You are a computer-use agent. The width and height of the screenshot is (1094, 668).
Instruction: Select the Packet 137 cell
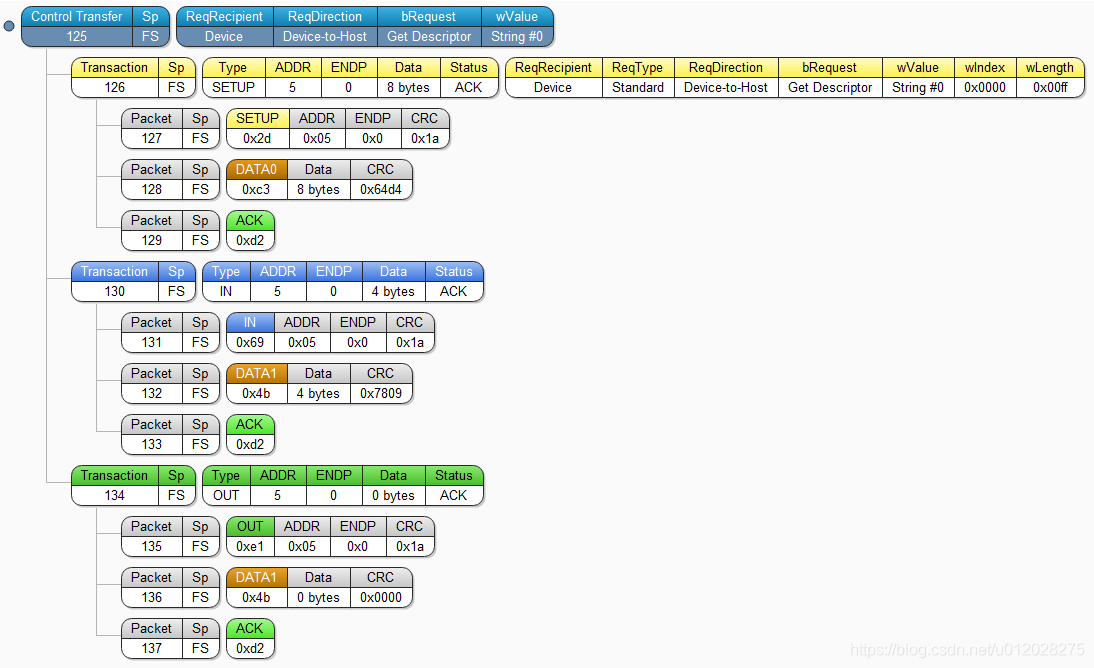tap(152, 638)
